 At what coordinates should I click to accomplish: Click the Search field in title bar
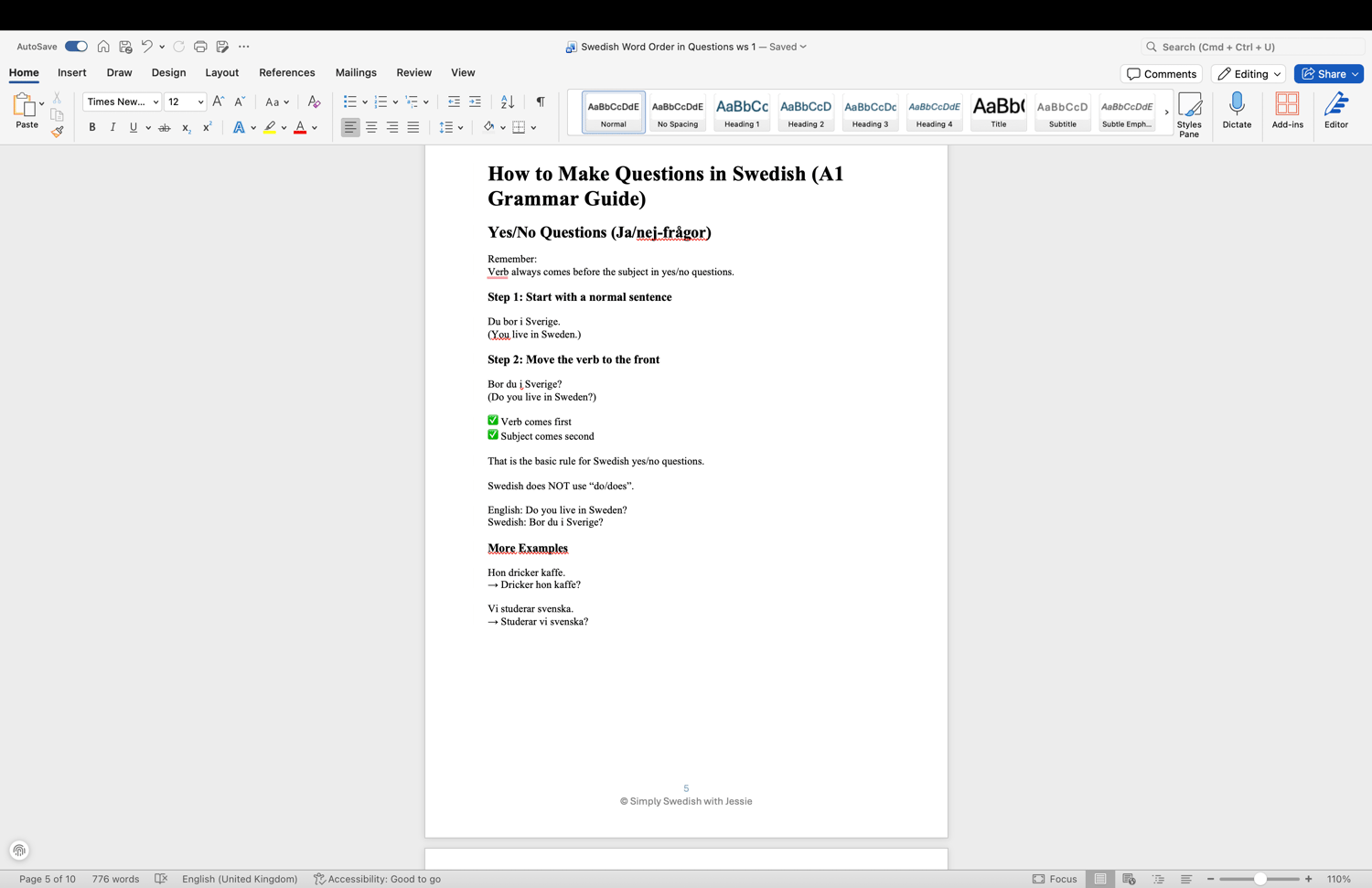1252,47
